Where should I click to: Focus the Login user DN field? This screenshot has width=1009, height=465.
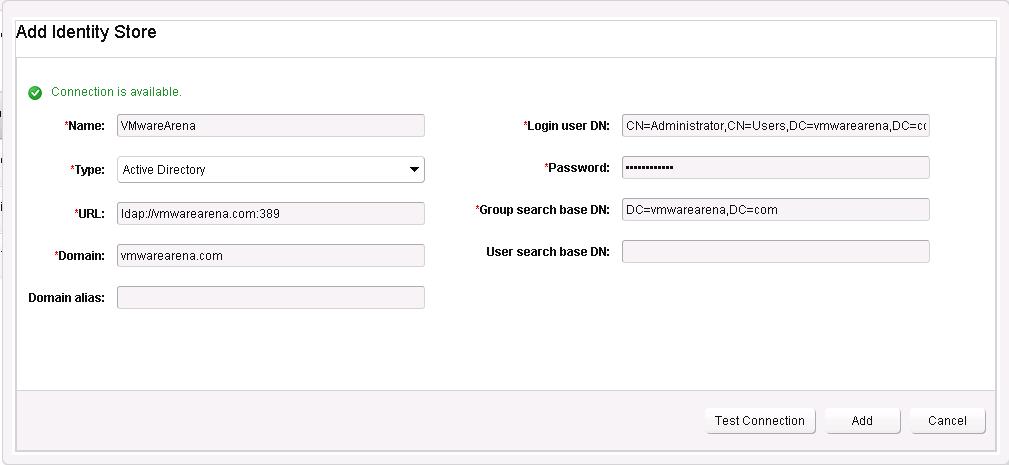775,126
